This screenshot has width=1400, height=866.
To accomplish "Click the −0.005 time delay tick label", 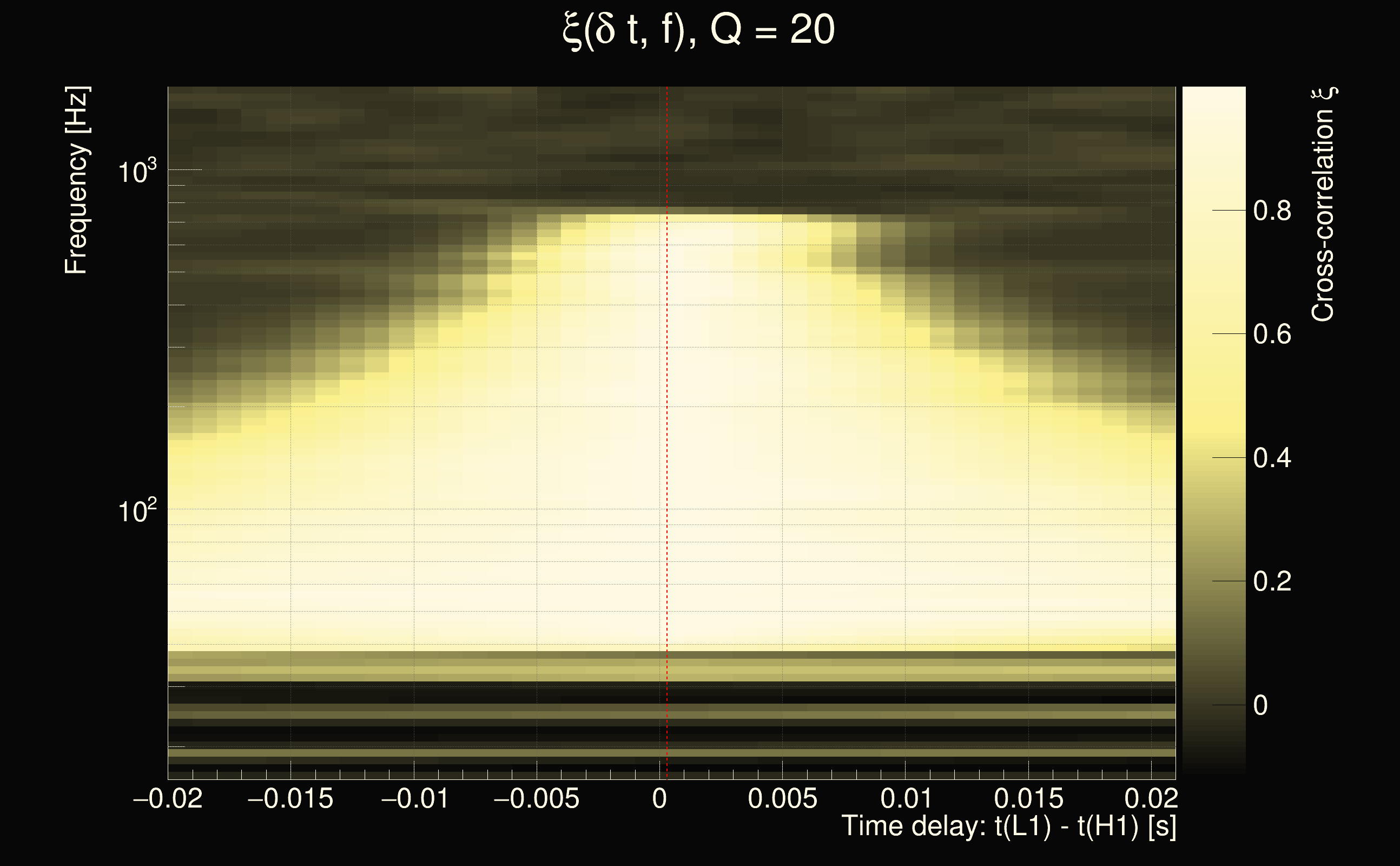I will point(536,798).
